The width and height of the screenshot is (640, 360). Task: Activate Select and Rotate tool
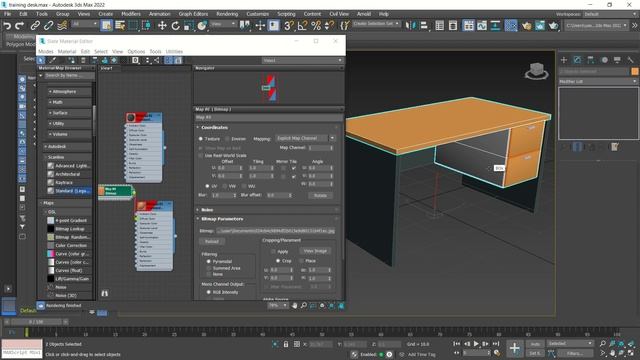click(176, 26)
